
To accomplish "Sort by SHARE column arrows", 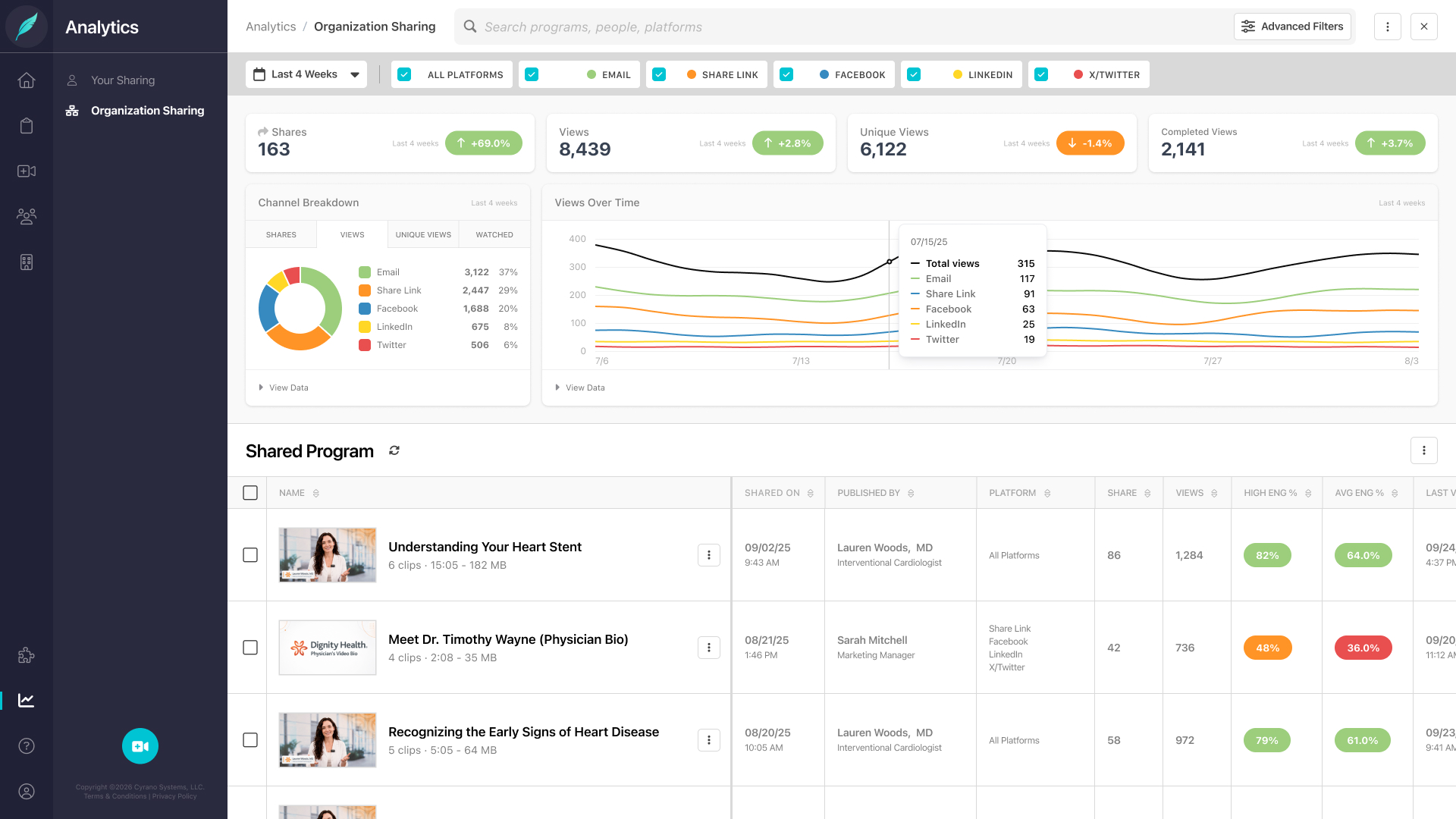I will 1147,494.
